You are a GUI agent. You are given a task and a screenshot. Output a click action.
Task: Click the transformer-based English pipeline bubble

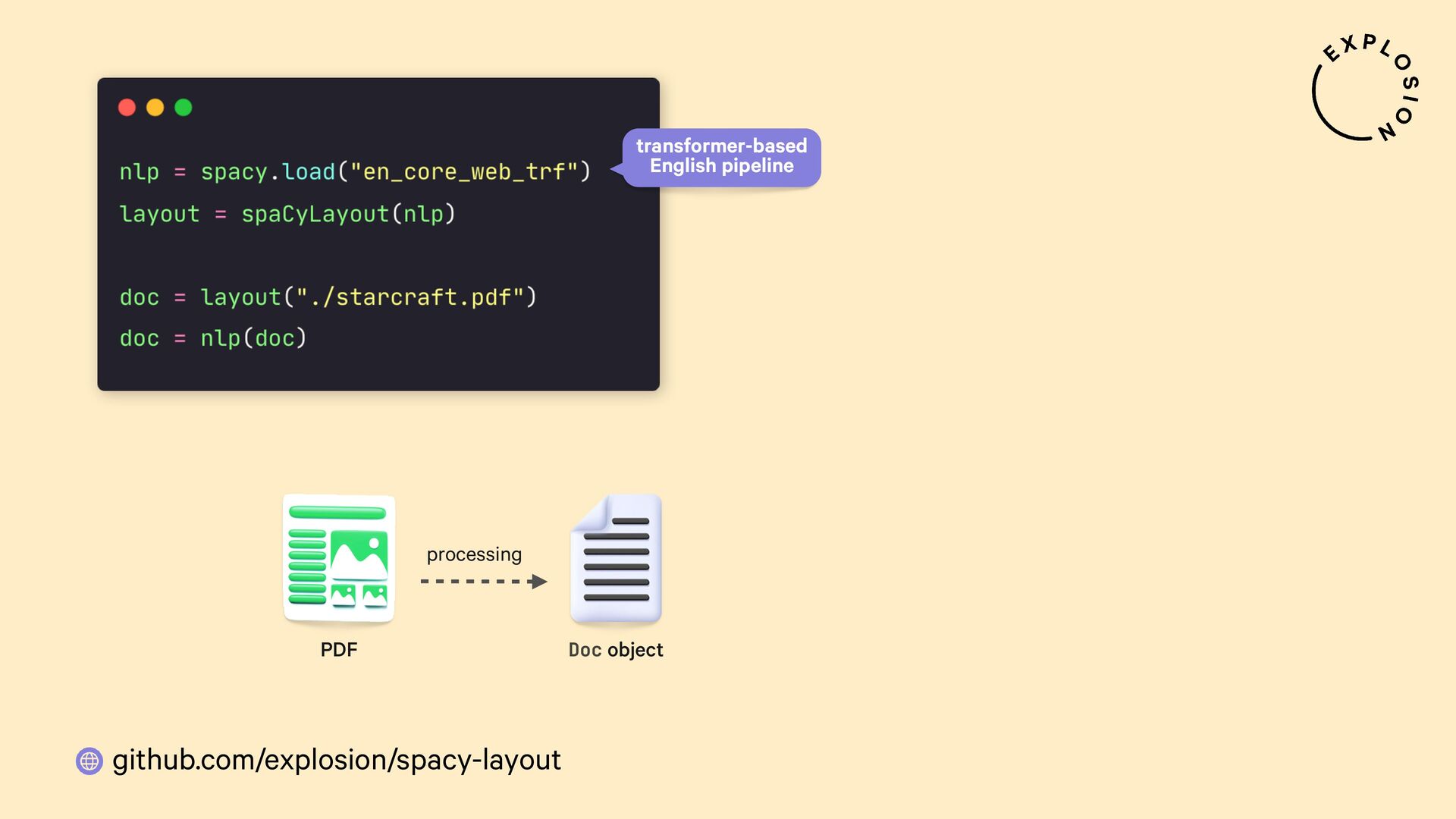pyautogui.click(x=721, y=156)
